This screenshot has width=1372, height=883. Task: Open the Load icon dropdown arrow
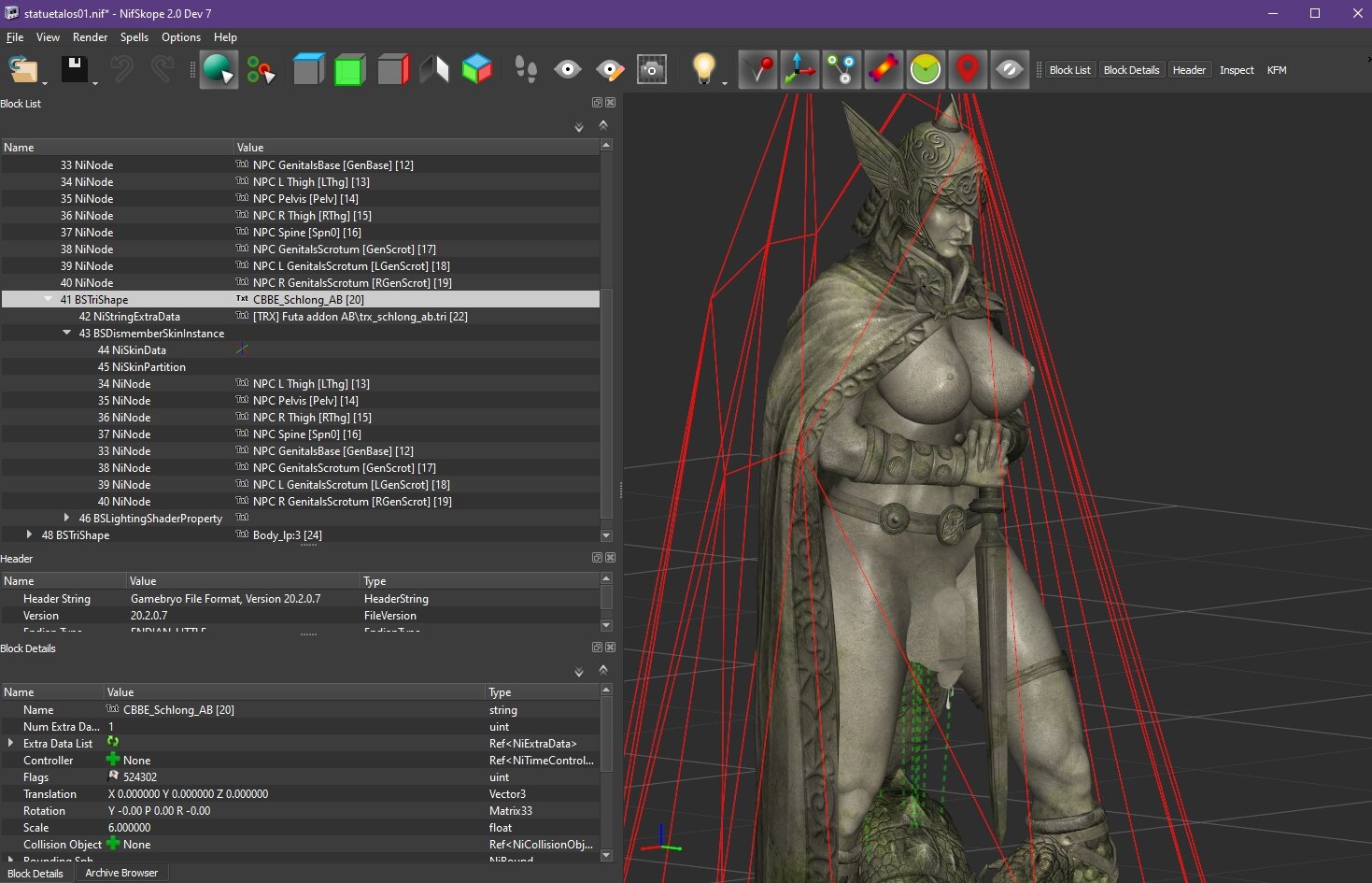(45, 83)
